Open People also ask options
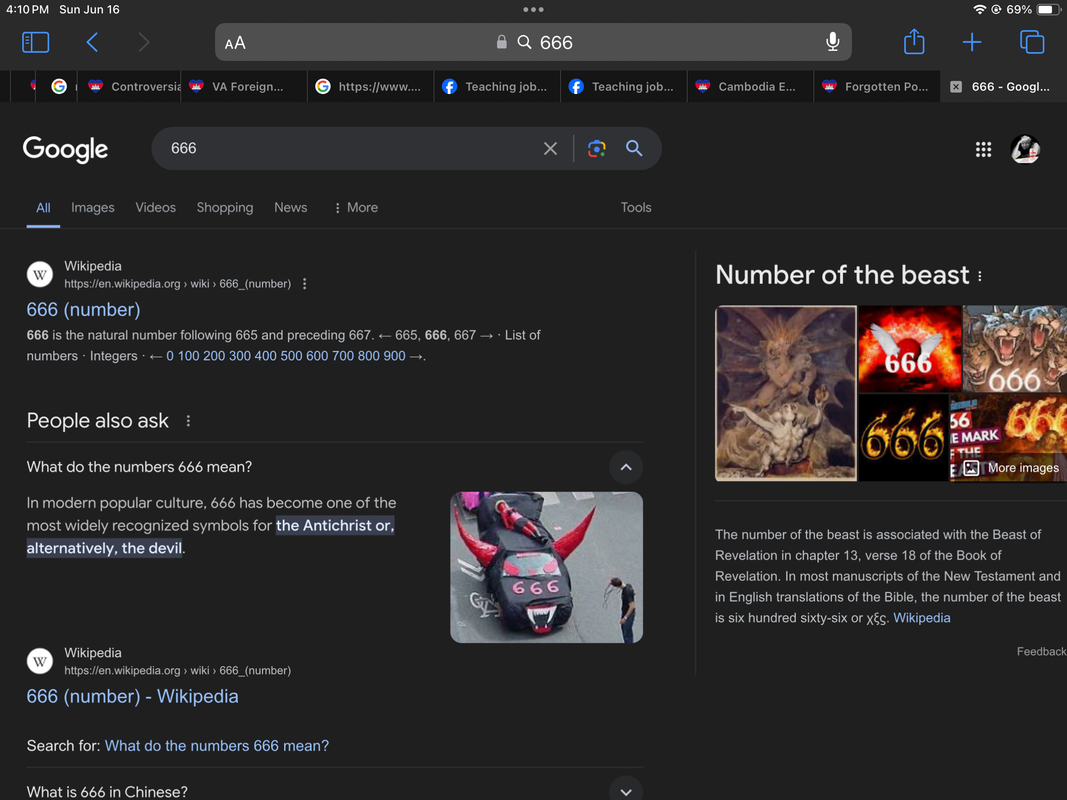 [188, 421]
